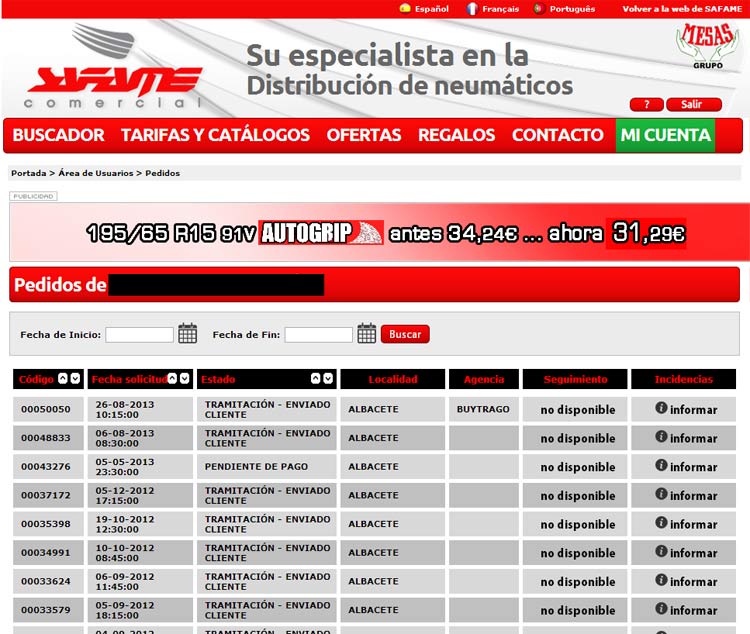The height and width of the screenshot is (634, 750).
Task: Click the Fecha de Fin date field
Action: tap(319, 334)
